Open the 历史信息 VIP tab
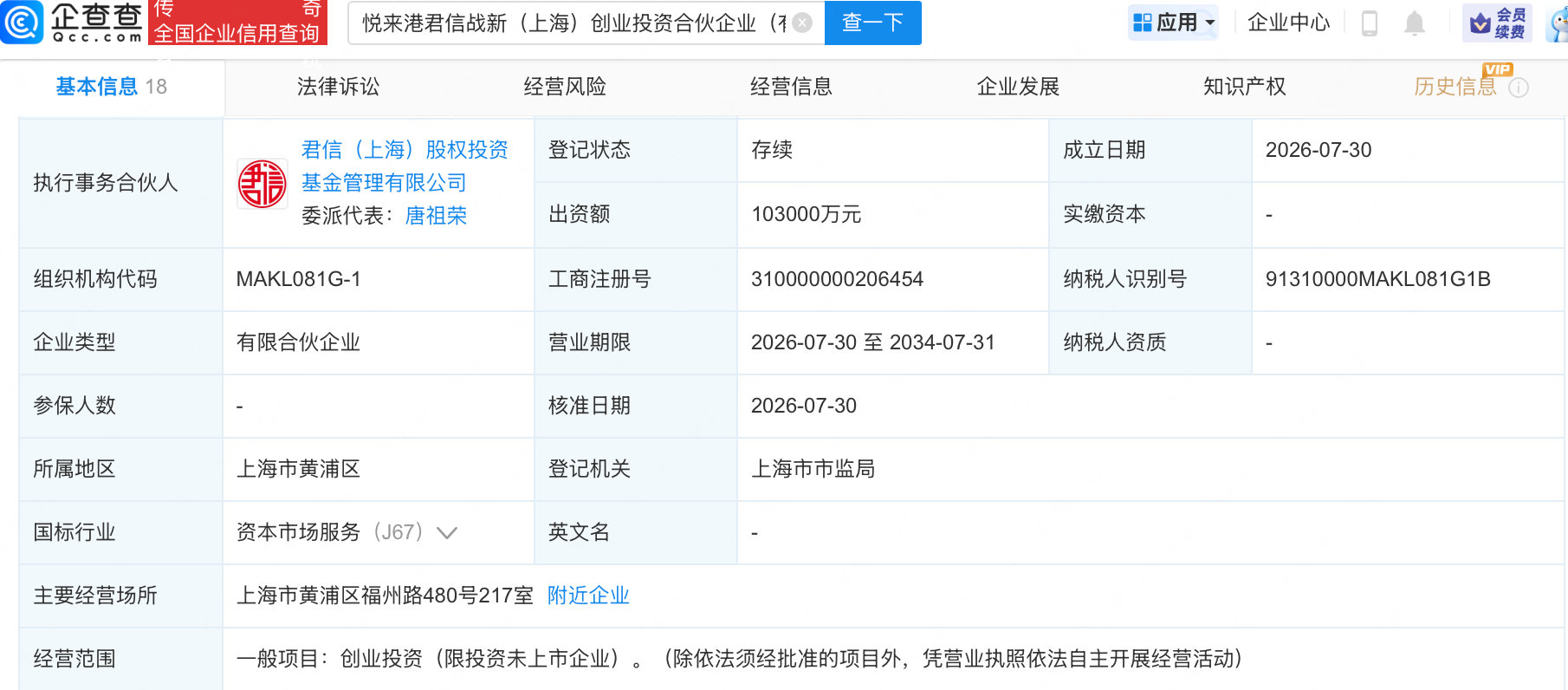 tap(1455, 87)
